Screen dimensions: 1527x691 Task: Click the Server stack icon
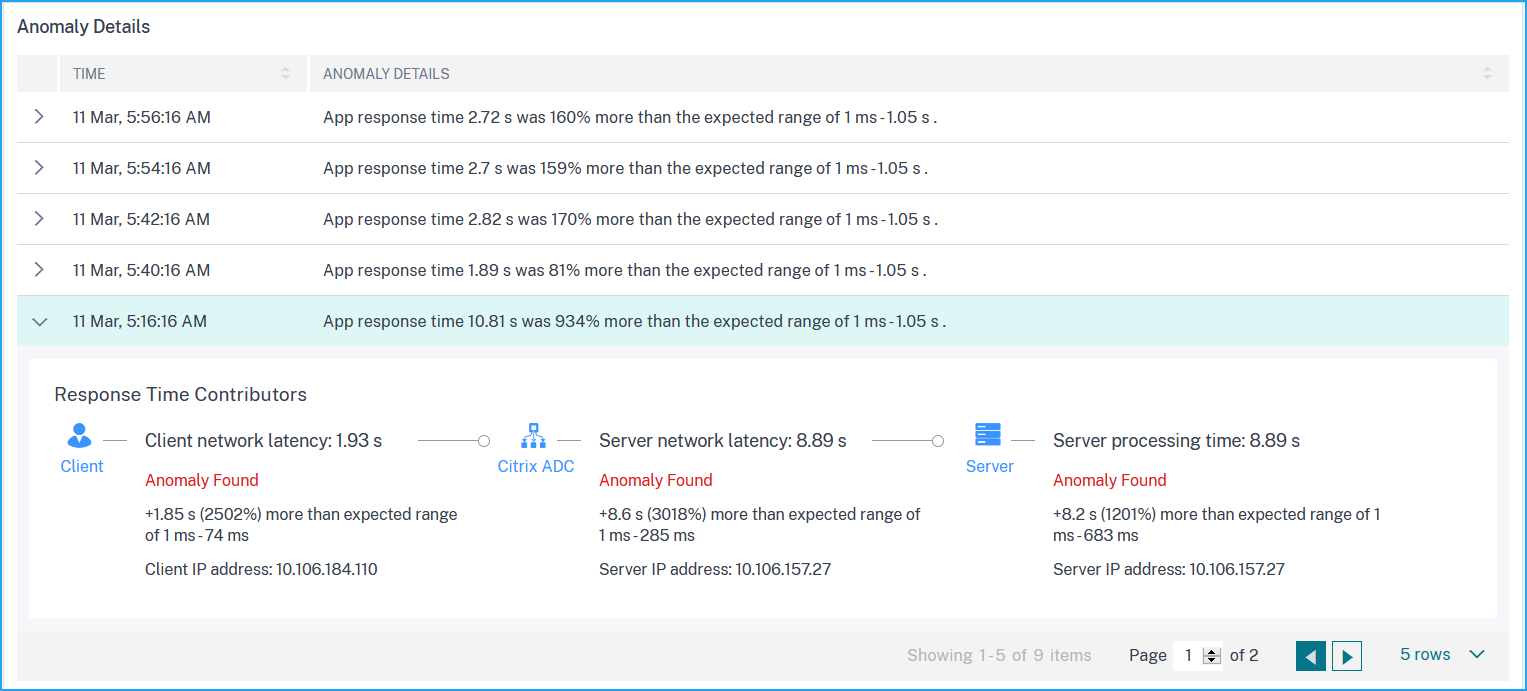tap(988, 435)
